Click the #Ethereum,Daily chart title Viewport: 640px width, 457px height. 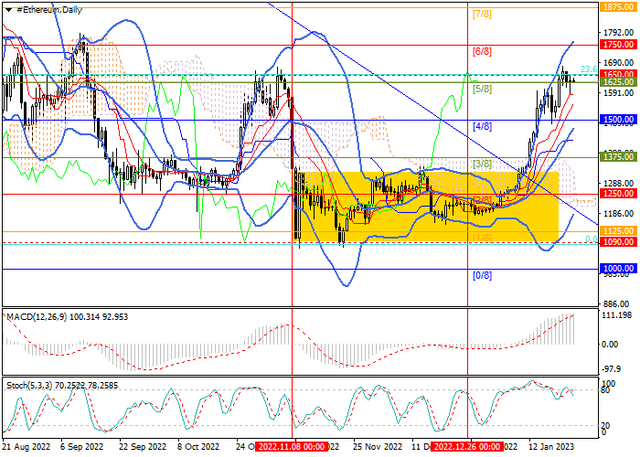(x=52, y=8)
